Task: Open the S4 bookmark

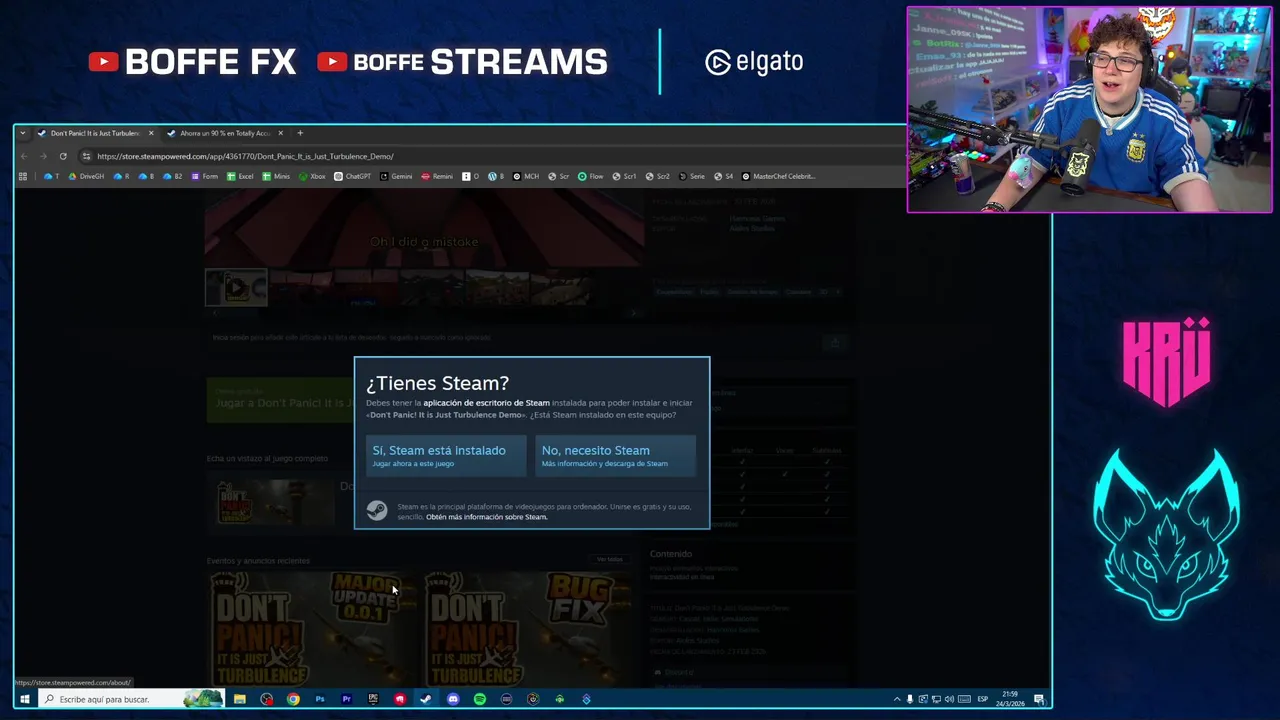Action: [x=723, y=176]
